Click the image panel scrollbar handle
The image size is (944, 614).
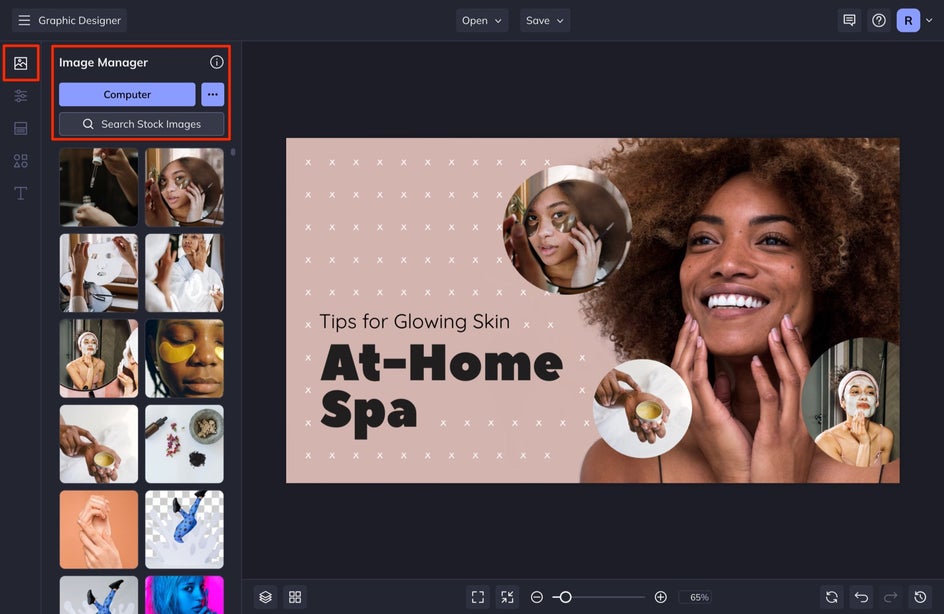coord(233,152)
